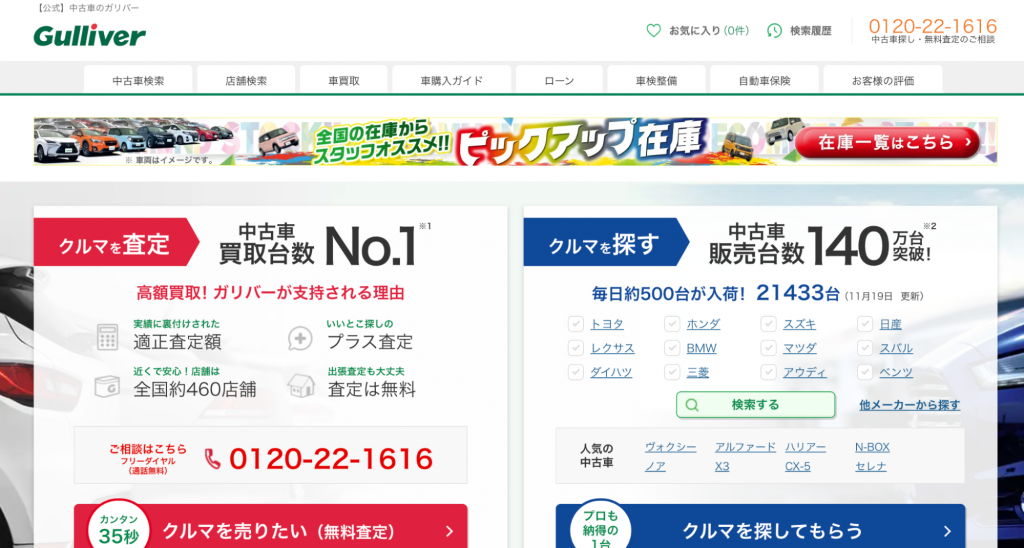Click the calculator icon beside 適正査定額
The image size is (1024, 548).
click(107, 337)
